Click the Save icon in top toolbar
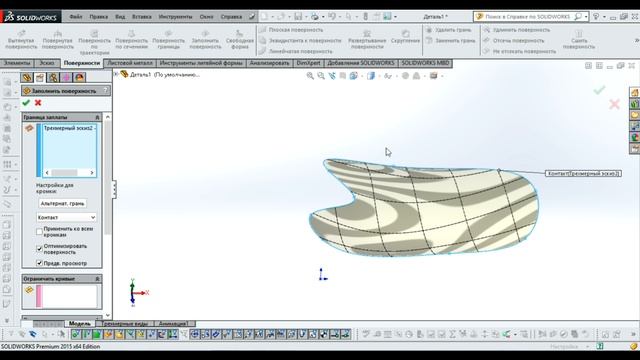640x360 pixels. coord(298,16)
